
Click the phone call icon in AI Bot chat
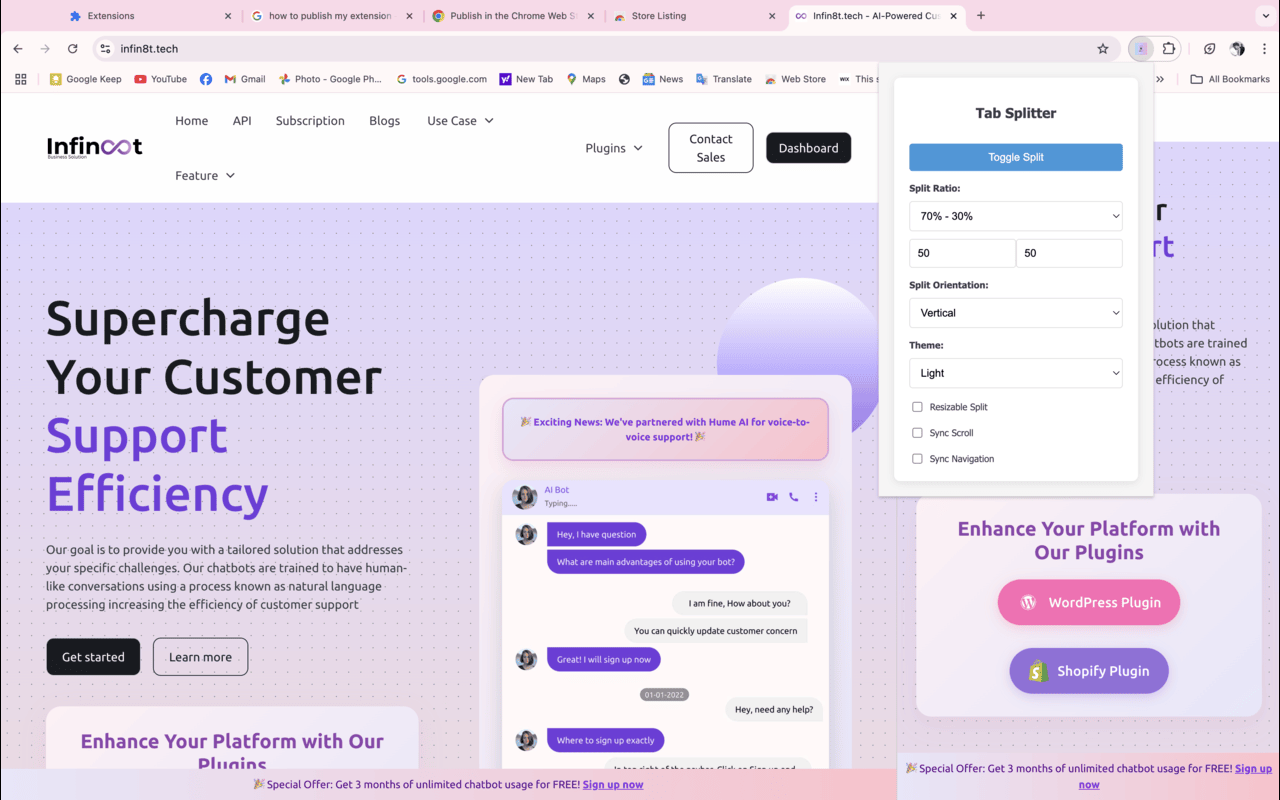(794, 497)
